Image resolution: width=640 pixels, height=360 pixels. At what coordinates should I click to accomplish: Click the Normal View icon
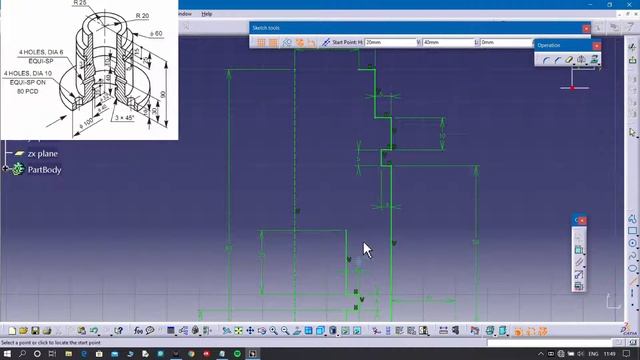(x=297, y=331)
